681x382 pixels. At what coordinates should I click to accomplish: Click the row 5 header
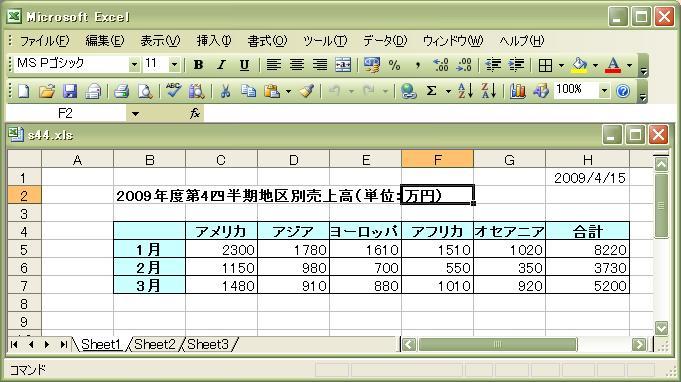click(x=24, y=250)
